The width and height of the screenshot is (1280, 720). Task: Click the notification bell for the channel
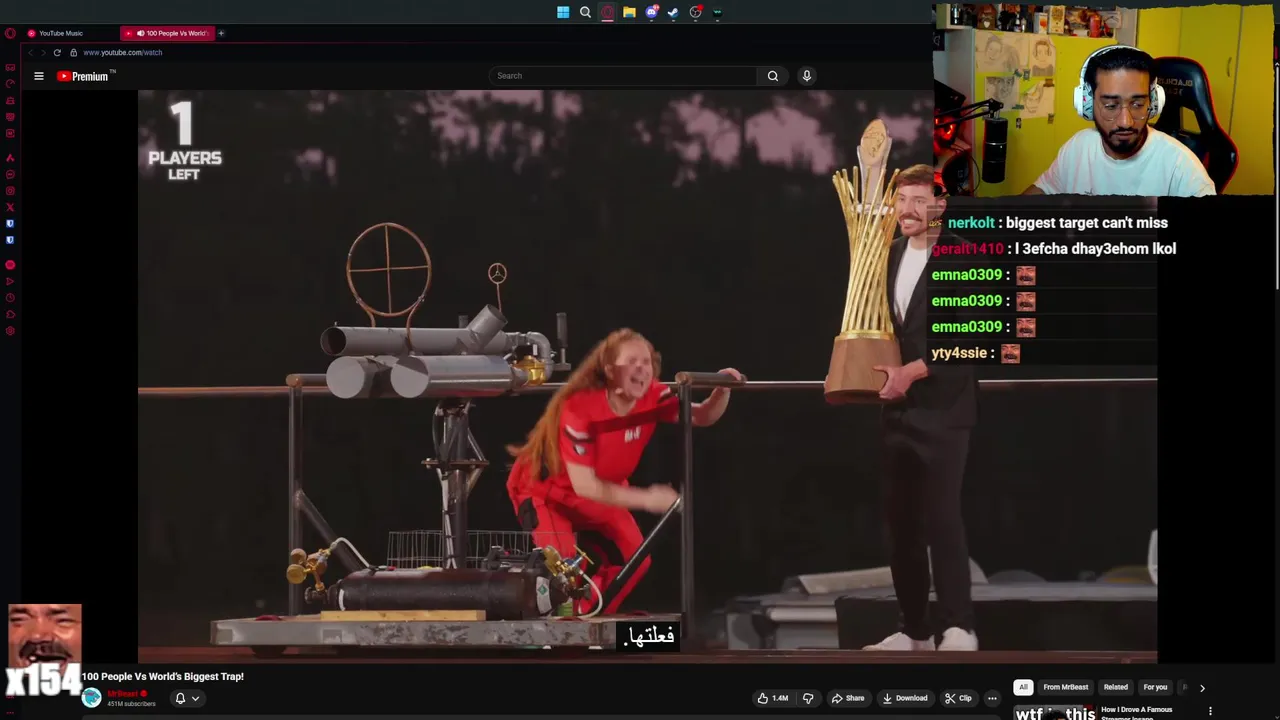180,698
